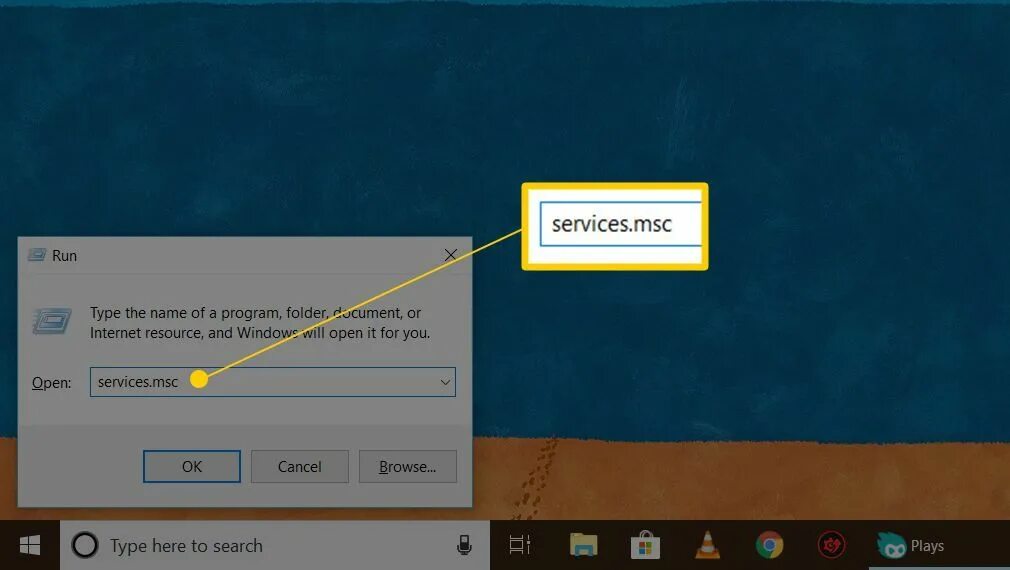Viewport: 1010px width, 570px height.
Task: Click the dialog text "Type the name of a program"
Action: (x=186, y=313)
